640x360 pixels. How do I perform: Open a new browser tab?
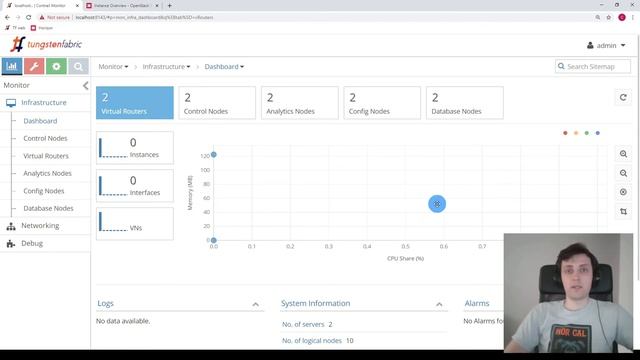[x=169, y=6]
